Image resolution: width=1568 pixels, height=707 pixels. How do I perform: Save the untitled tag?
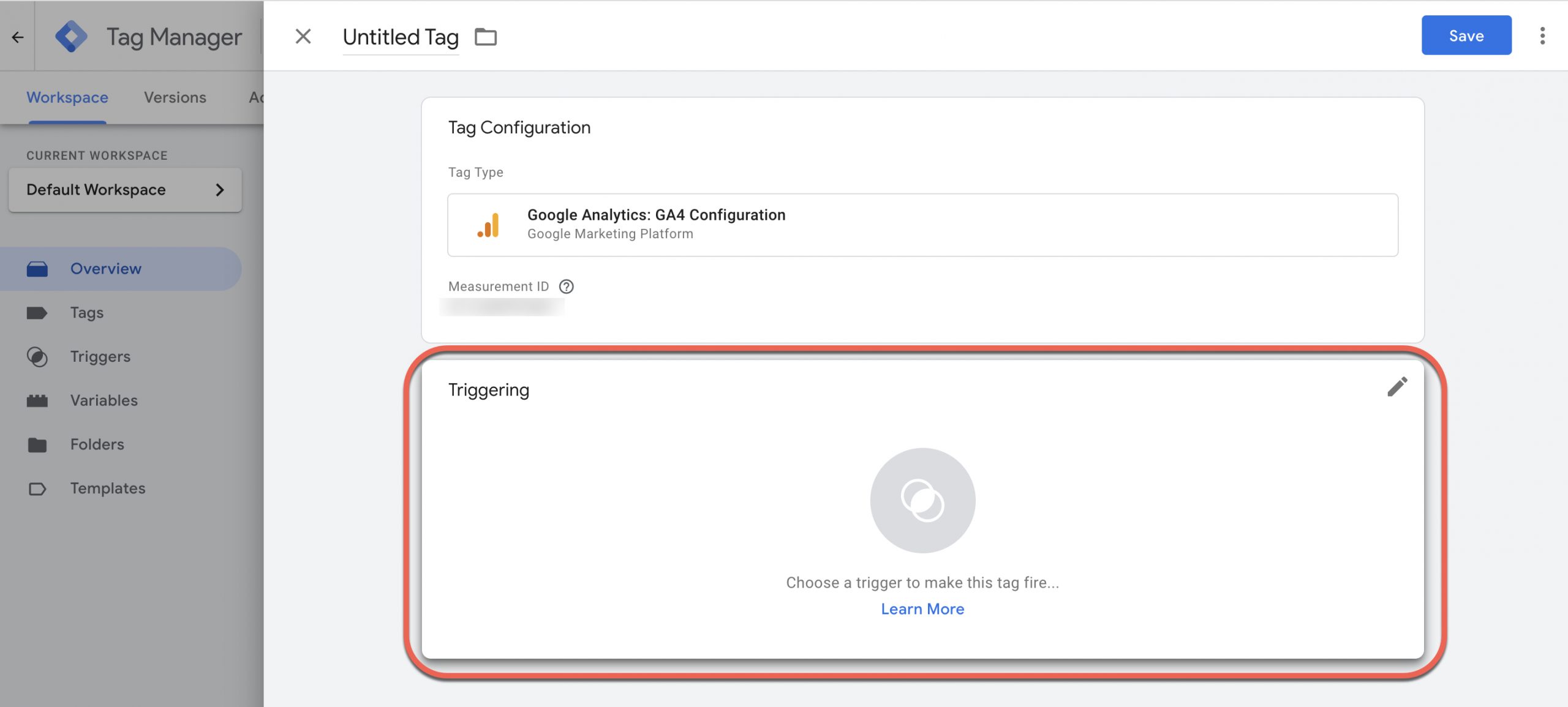coord(1466,36)
